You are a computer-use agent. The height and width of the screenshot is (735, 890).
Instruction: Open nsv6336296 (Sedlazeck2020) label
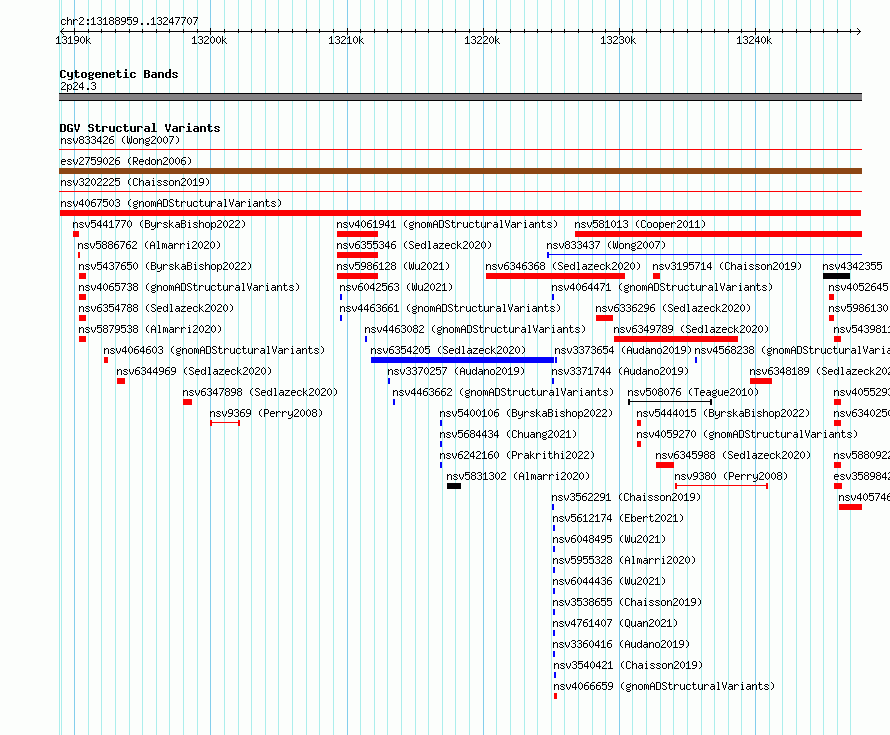click(673, 308)
